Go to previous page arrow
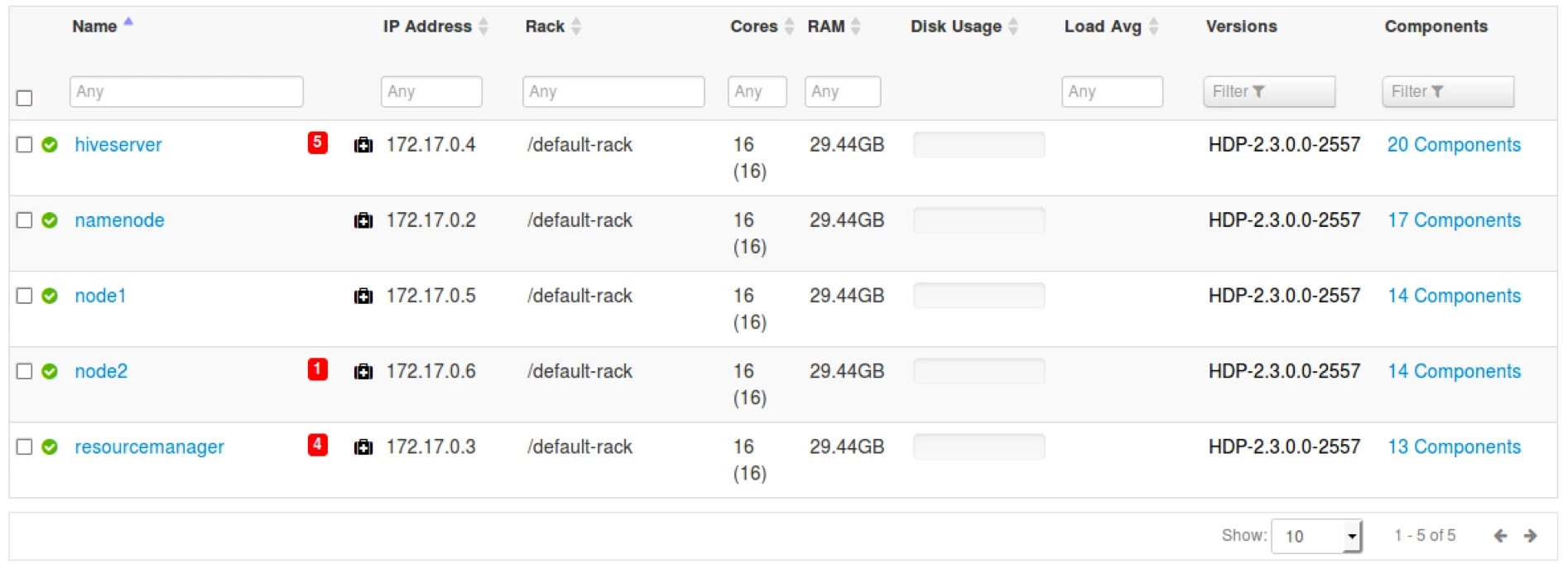Screen dimensions: 1568x569 [x=1500, y=536]
